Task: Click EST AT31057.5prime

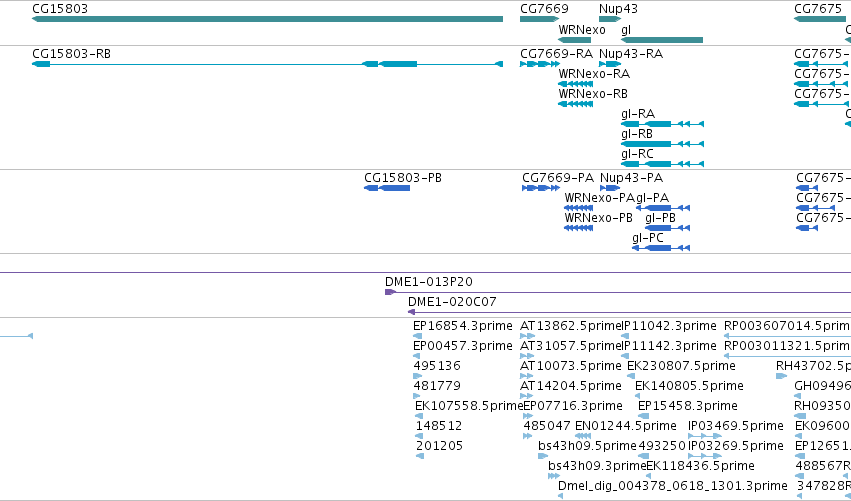Action: 570,346
